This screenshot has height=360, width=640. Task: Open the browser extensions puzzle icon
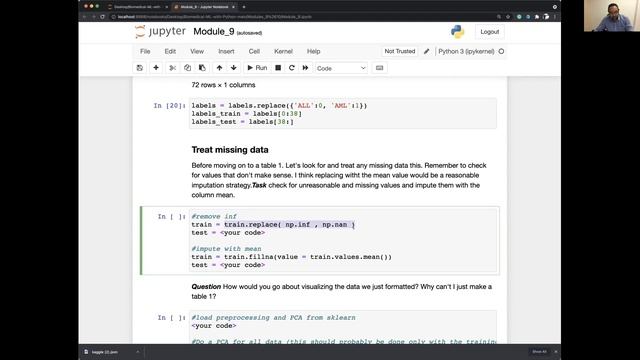coord(537,17)
